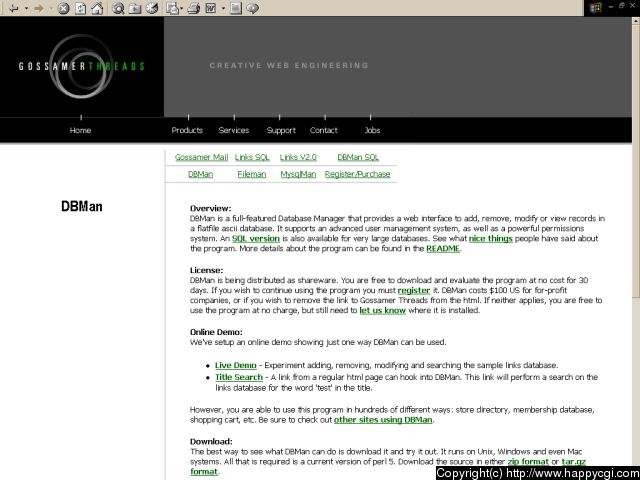Open the Forward button history dropdown arrow
The width and height of the screenshot is (640, 480).
pyautogui.click(x=51, y=8)
